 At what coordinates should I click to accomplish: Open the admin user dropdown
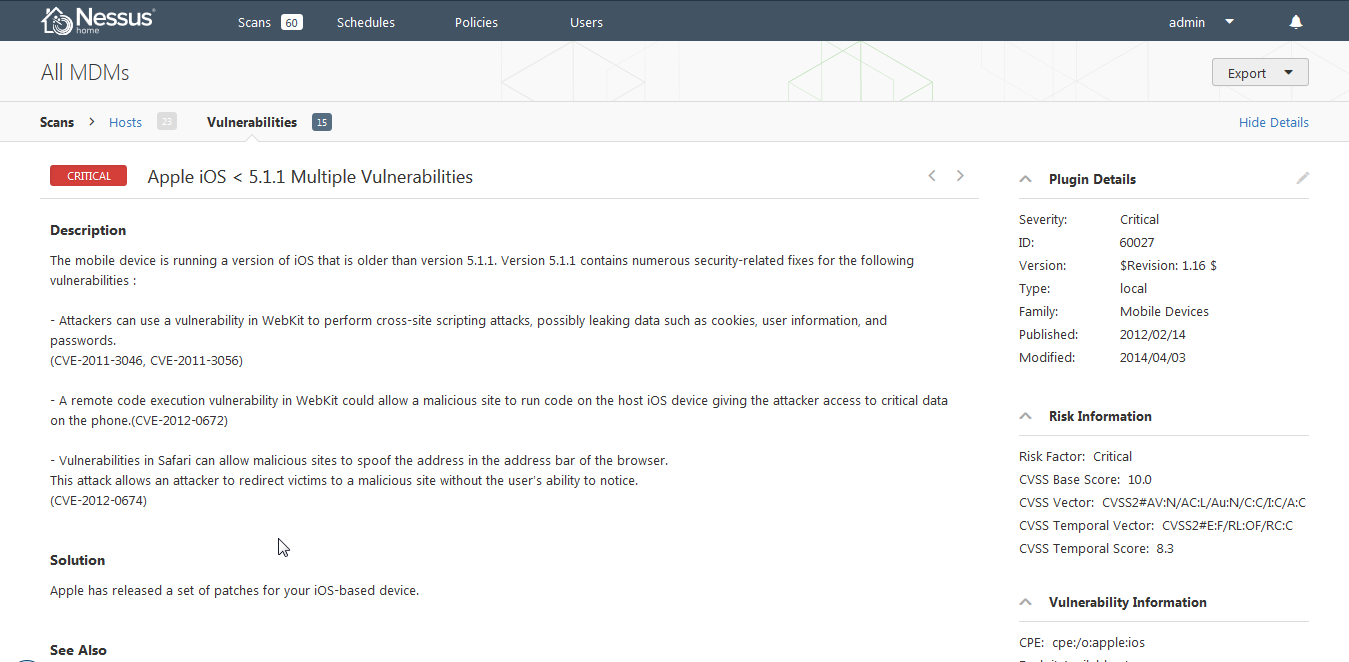1202,22
